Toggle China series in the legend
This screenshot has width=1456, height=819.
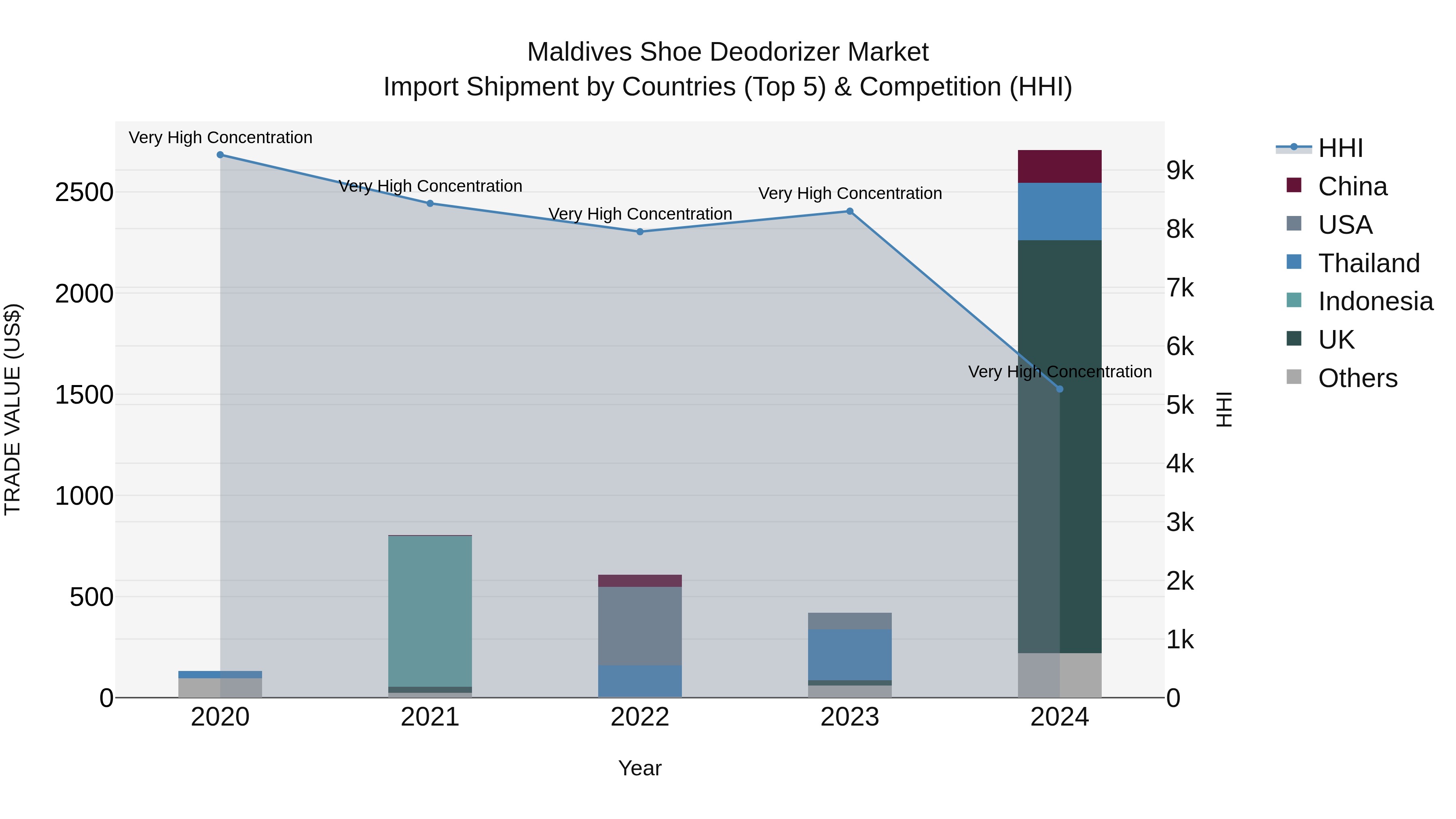pyautogui.click(x=1337, y=186)
